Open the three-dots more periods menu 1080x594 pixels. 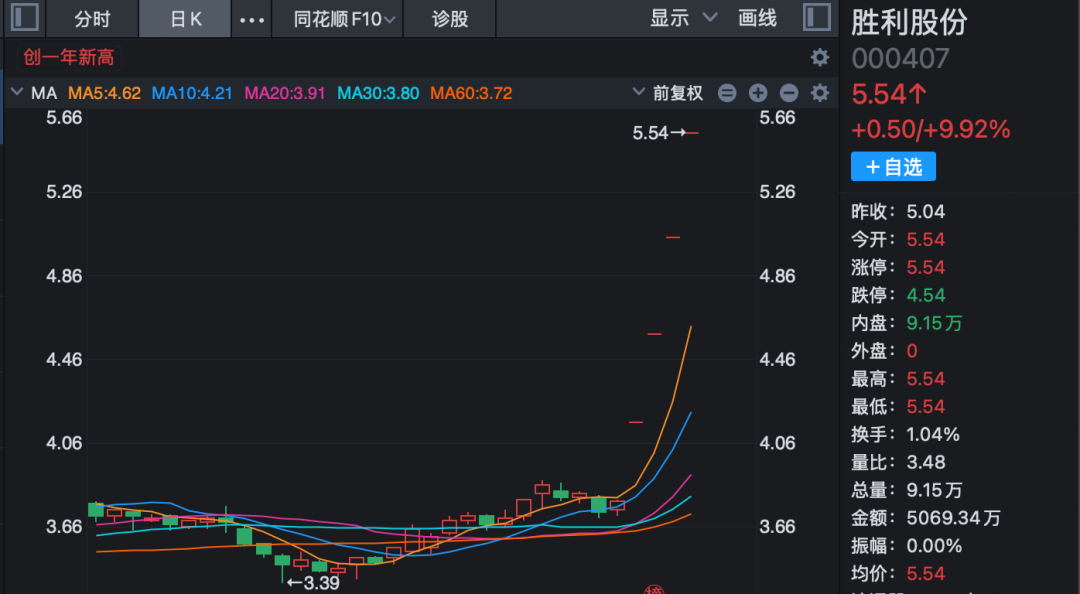[x=252, y=19]
